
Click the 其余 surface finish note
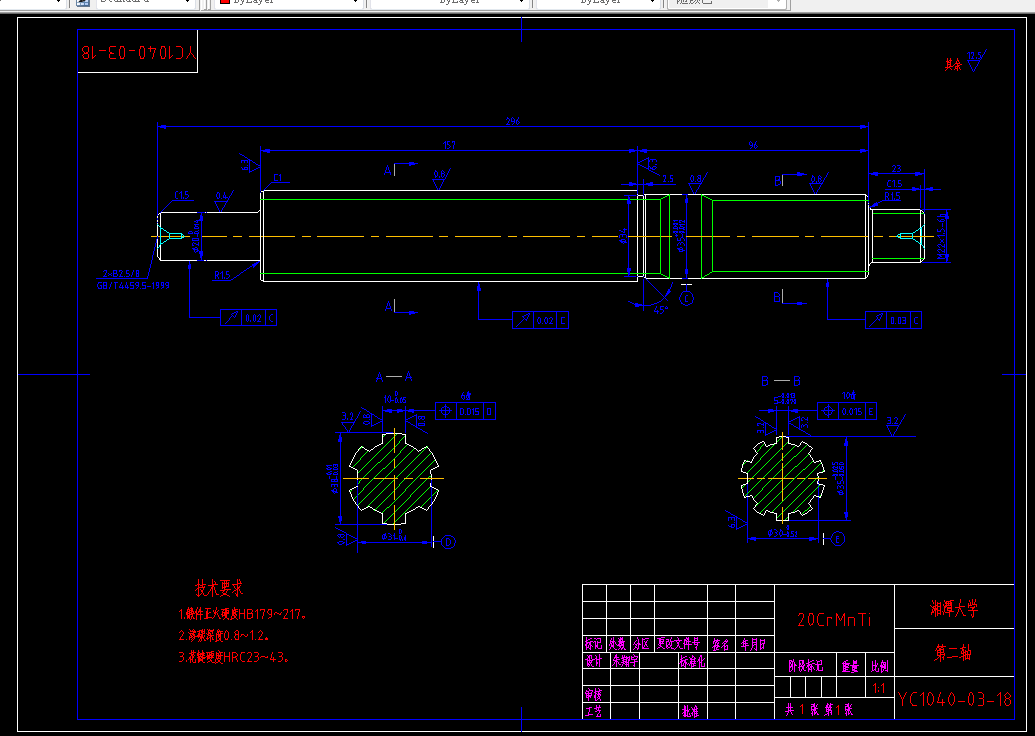click(952, 65)
